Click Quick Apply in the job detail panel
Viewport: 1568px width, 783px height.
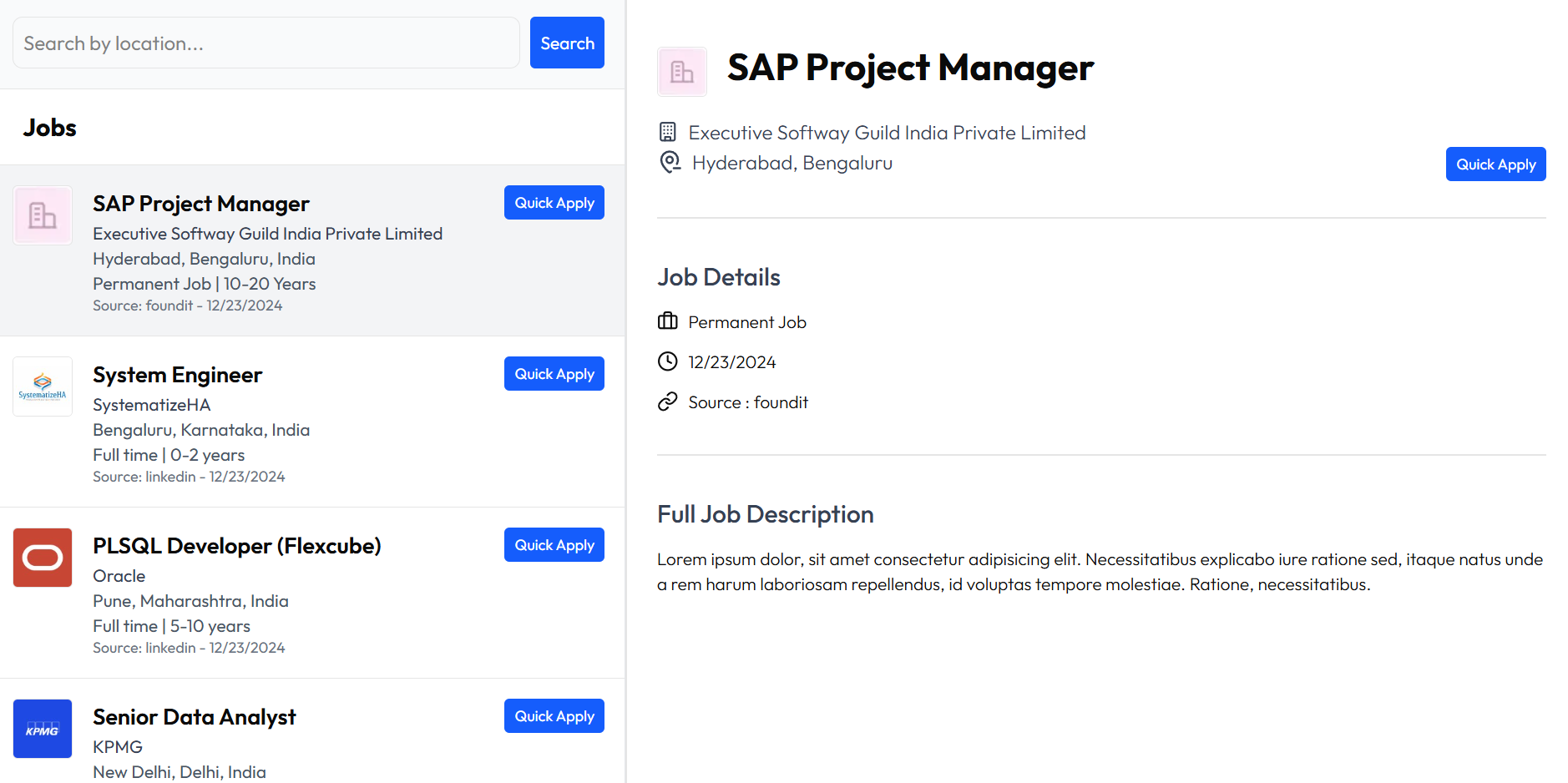1496,164
